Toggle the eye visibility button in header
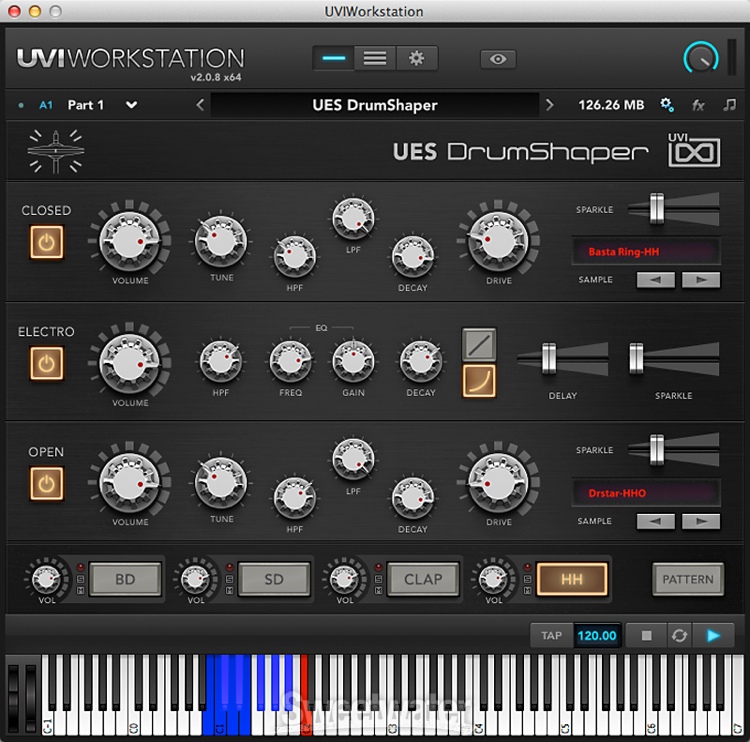The image size is (750, 742). (x=498, y=59)
